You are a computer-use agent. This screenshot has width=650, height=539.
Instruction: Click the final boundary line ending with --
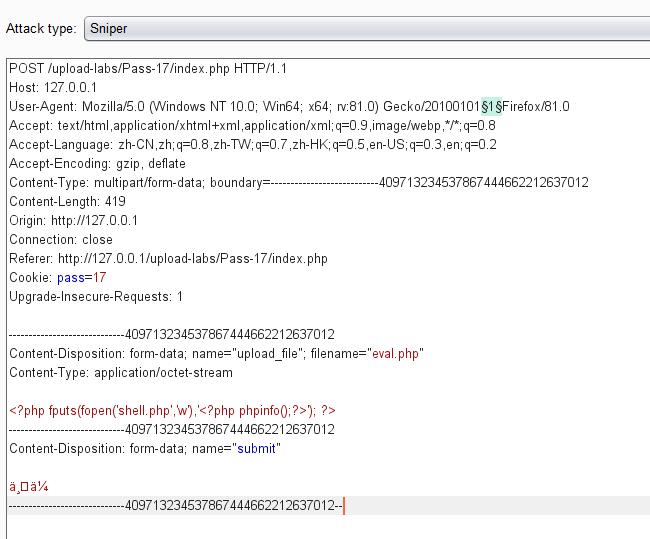click(175, 506)
